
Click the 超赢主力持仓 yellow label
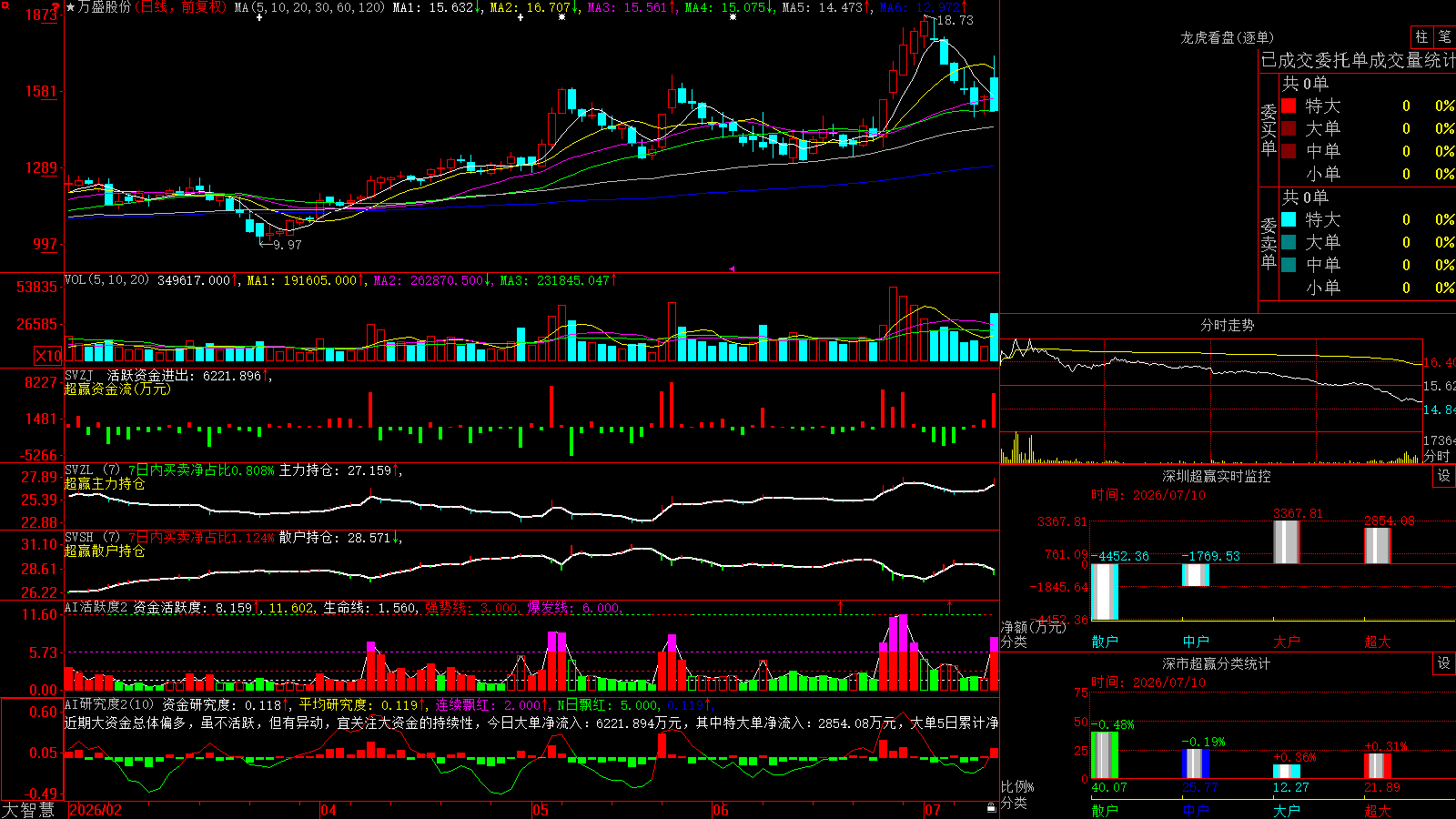[105, 483]
